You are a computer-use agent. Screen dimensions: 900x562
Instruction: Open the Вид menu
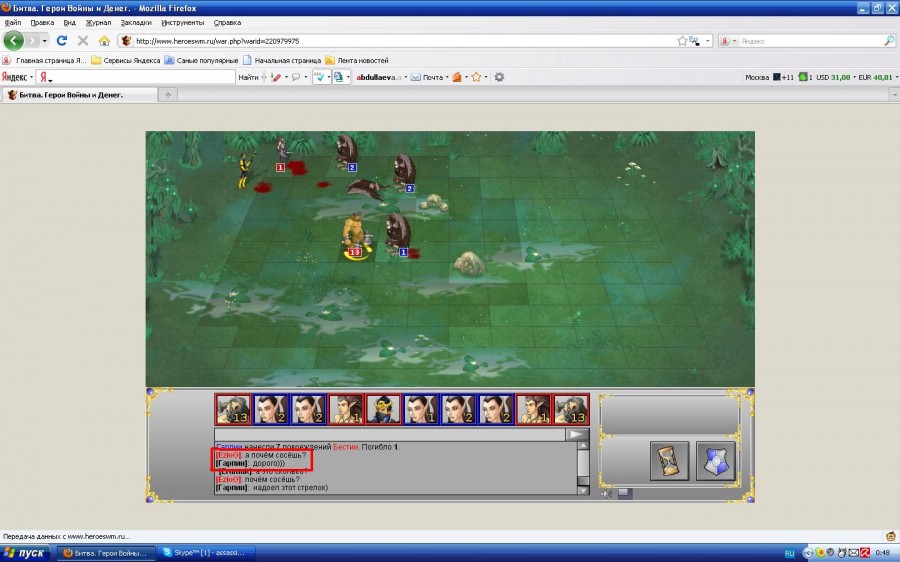[x=69, y=22]
